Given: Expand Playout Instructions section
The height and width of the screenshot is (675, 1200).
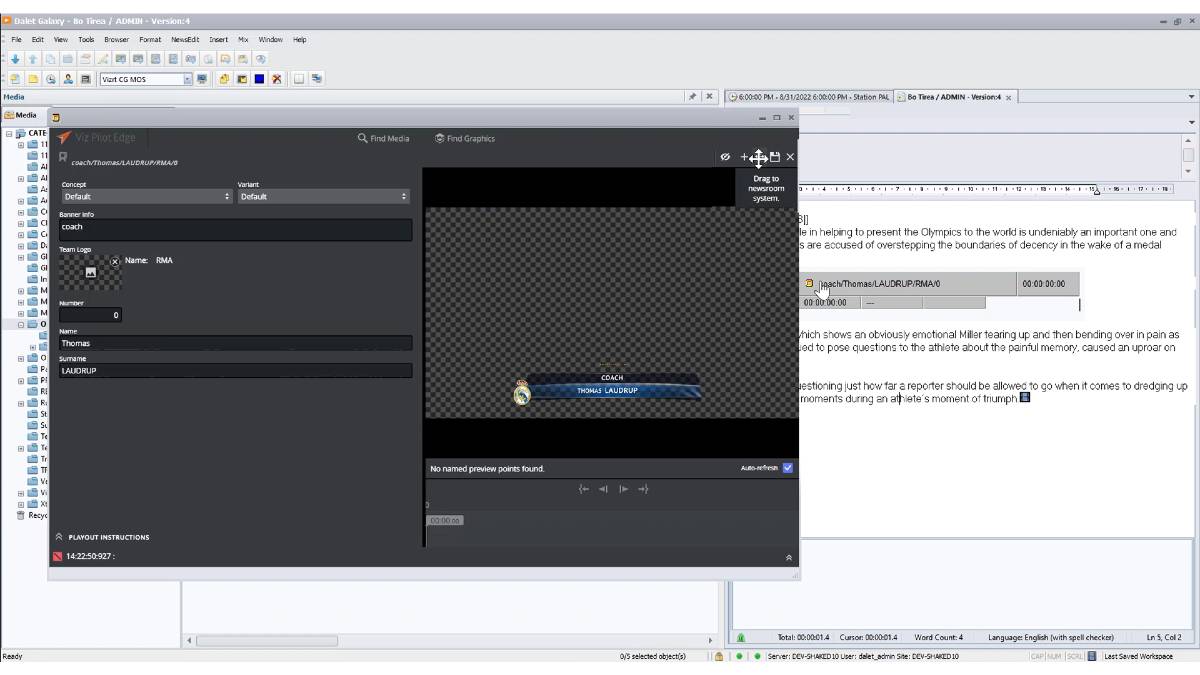Looking at the screenshot, I should [x=103, y=537].
